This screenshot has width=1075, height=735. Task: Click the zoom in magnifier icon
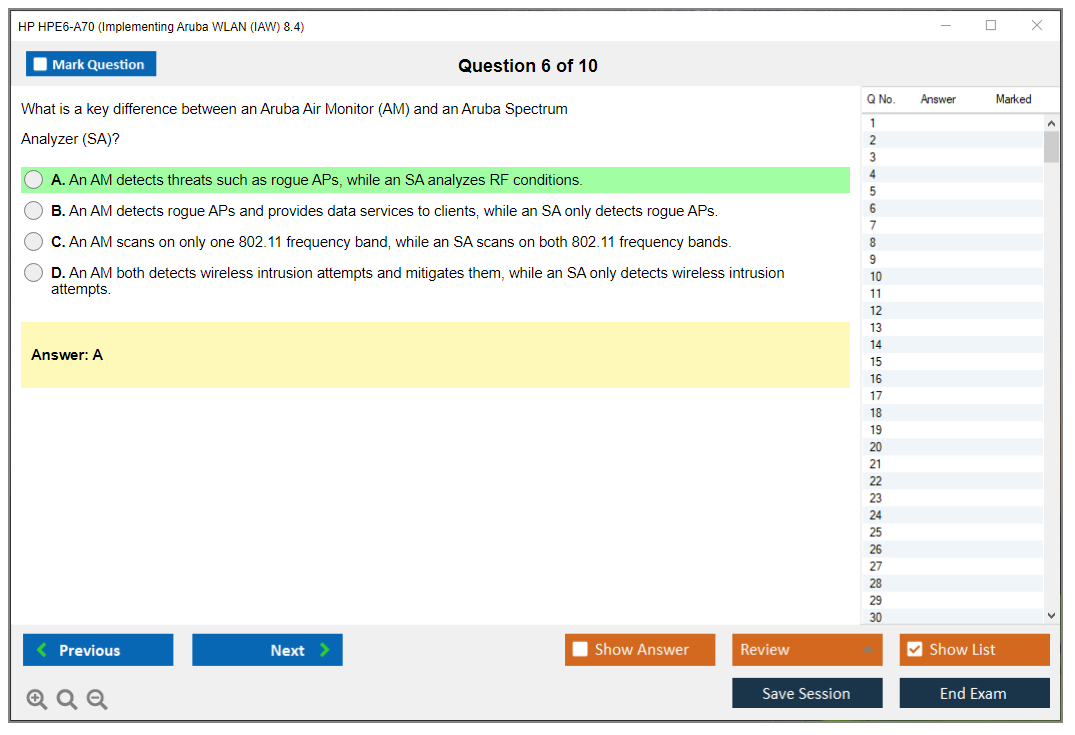(37, 700)
